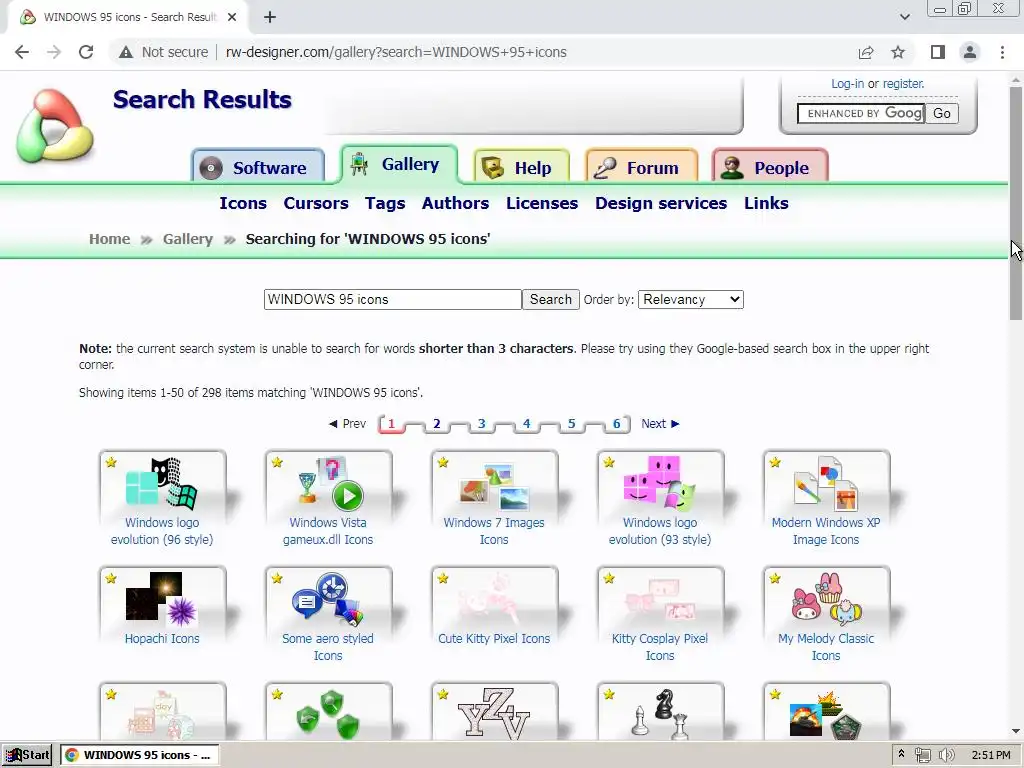Open Design services submenu item

pos(661,203)
